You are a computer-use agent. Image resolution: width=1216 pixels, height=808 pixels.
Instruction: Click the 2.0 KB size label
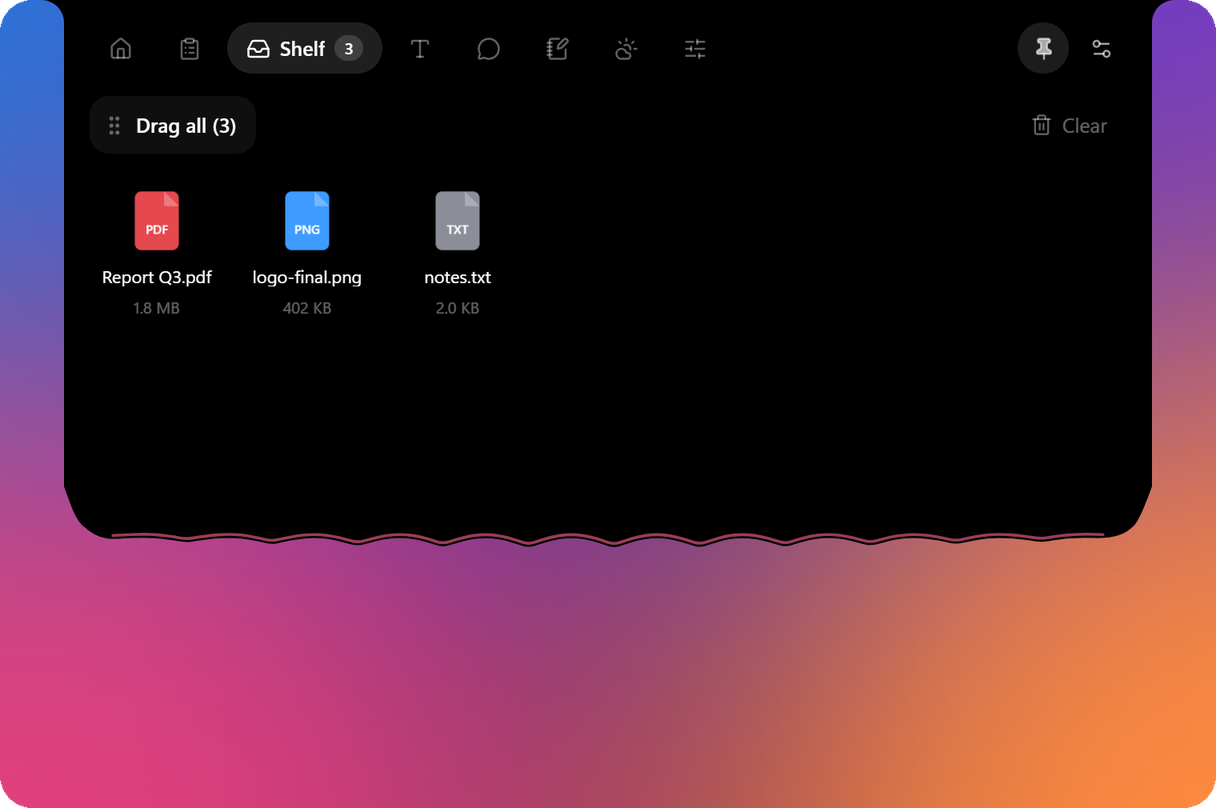click(457, 308)
